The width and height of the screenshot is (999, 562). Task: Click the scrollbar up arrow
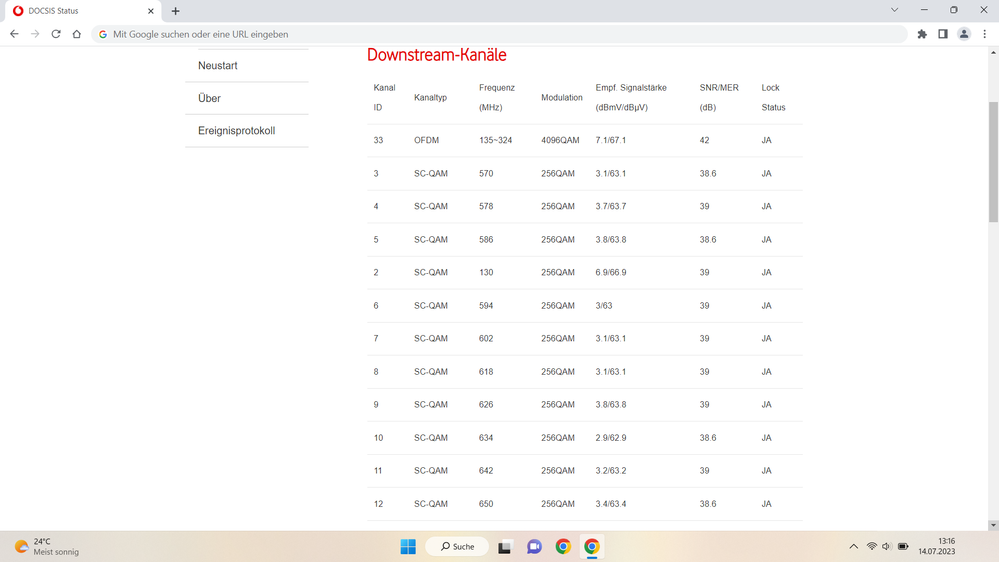pos(993,52)
